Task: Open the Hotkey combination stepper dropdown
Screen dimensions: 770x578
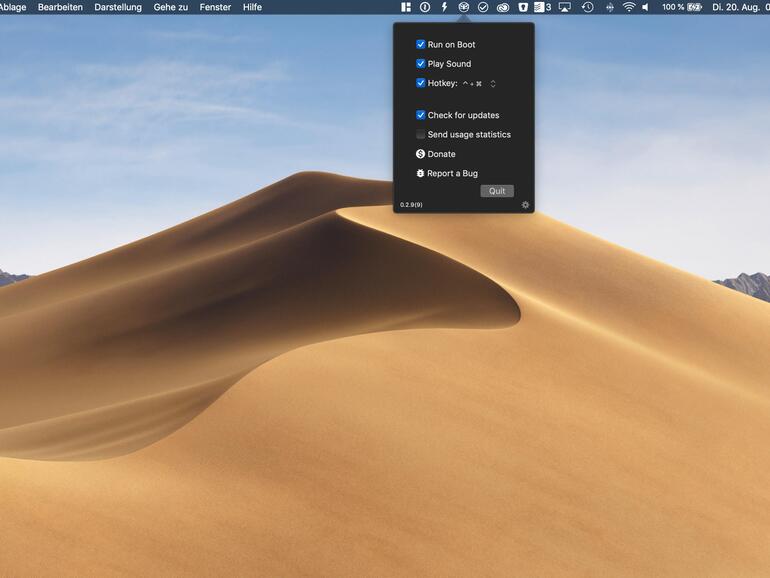Action: click(x=493, y=84)
